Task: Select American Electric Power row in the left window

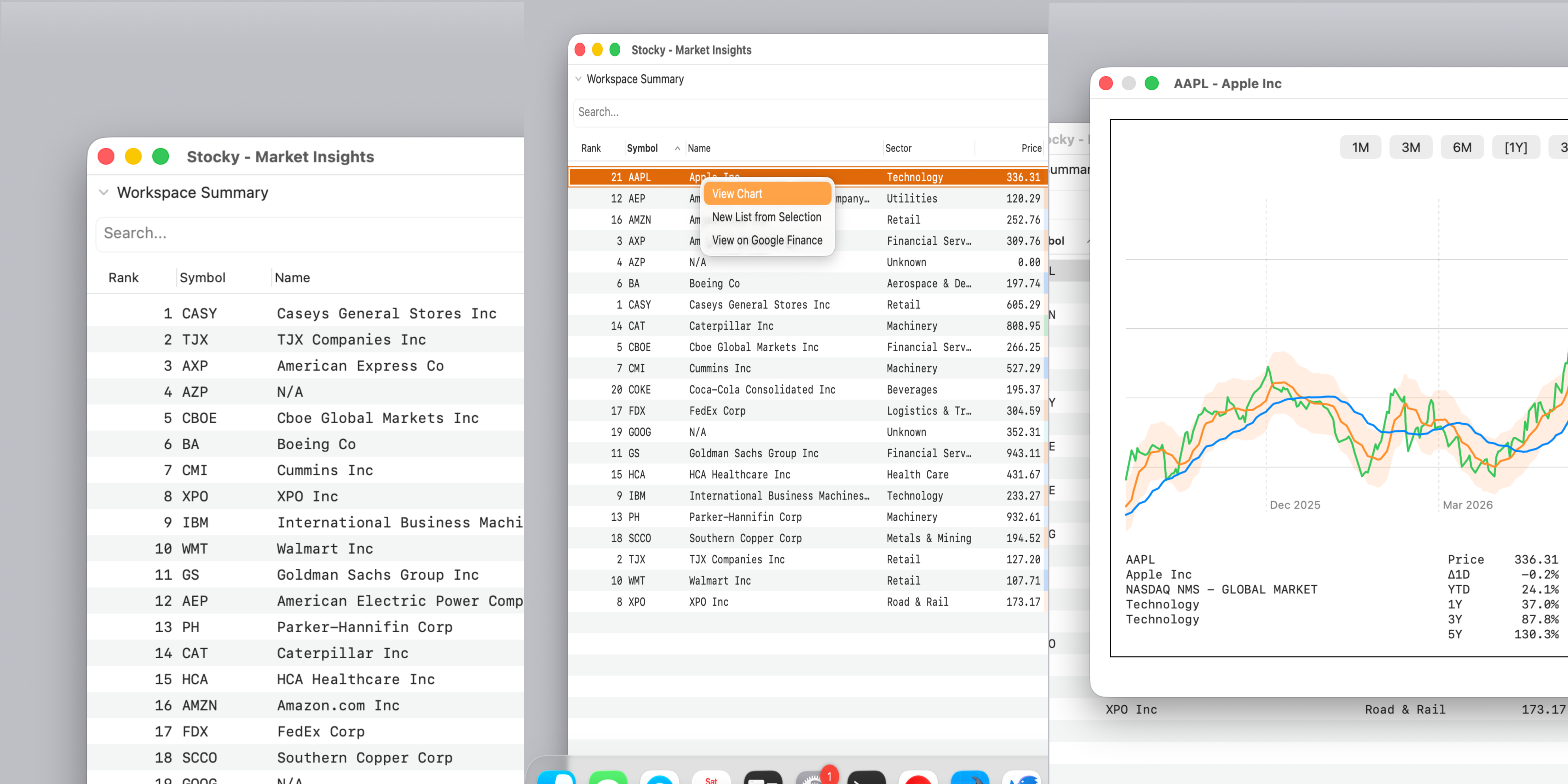Action: [x=305, y=601]
